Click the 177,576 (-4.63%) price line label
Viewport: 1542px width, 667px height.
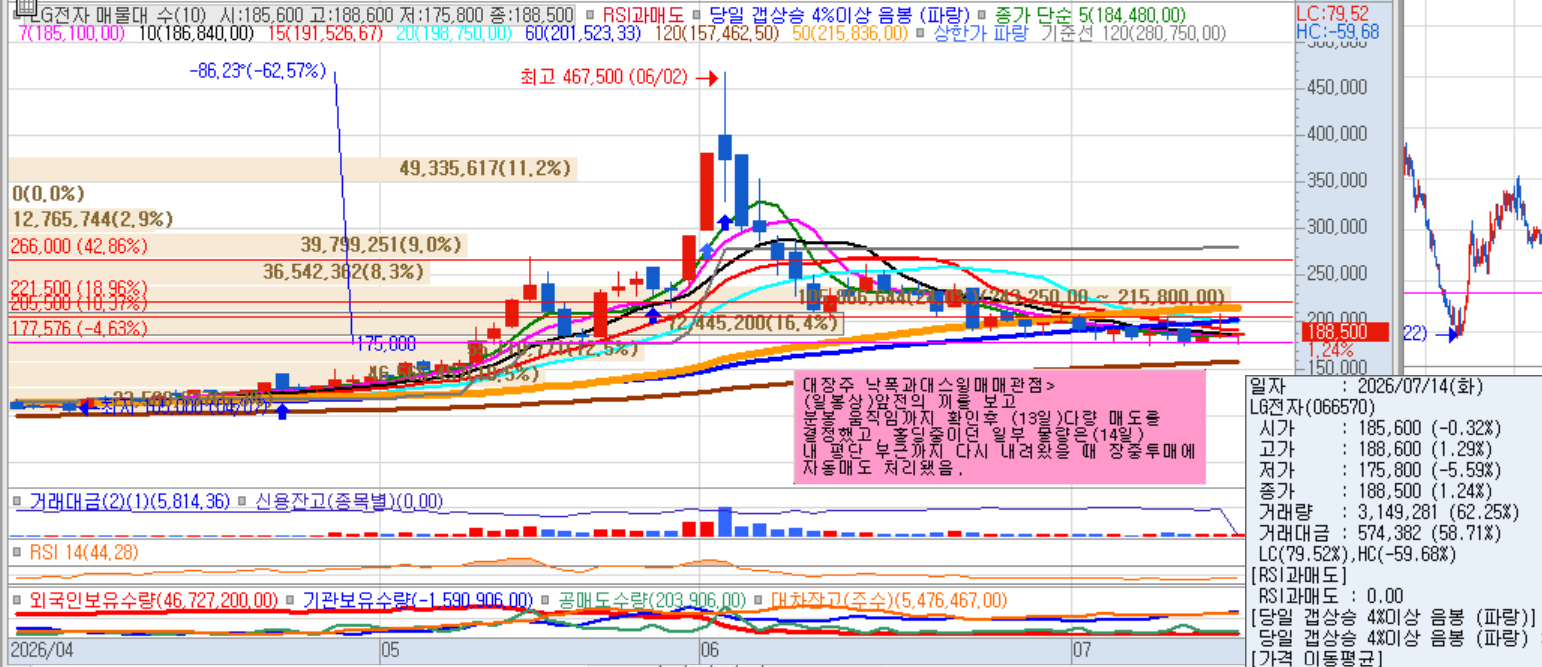[79, 328]
